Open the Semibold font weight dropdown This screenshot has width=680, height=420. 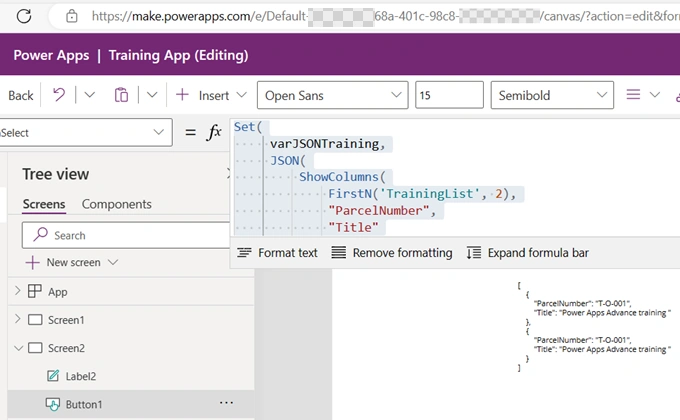coord(552,95)
